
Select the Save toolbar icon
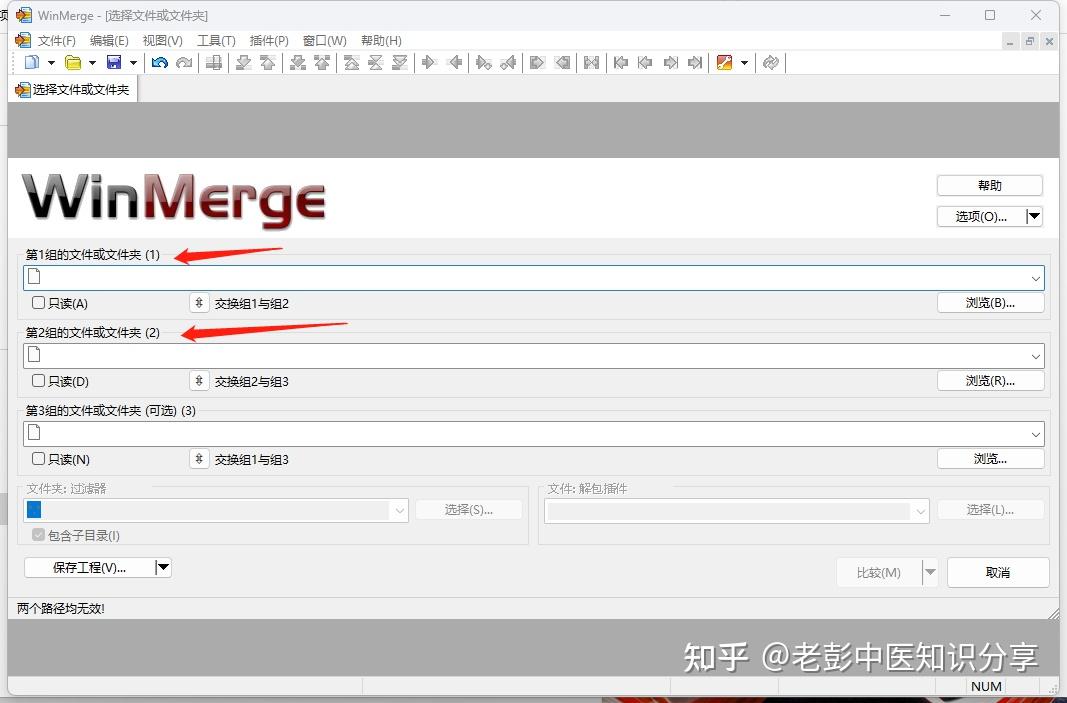pyautogui.click(x=114, y=62)
